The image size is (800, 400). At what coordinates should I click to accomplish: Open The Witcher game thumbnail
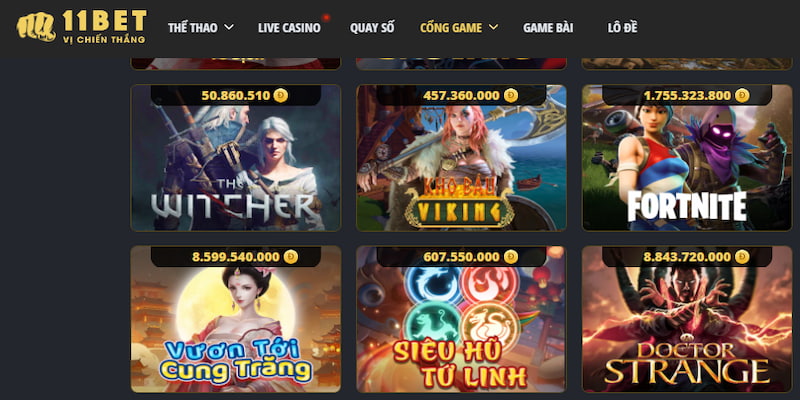click(x=236, y=158)
